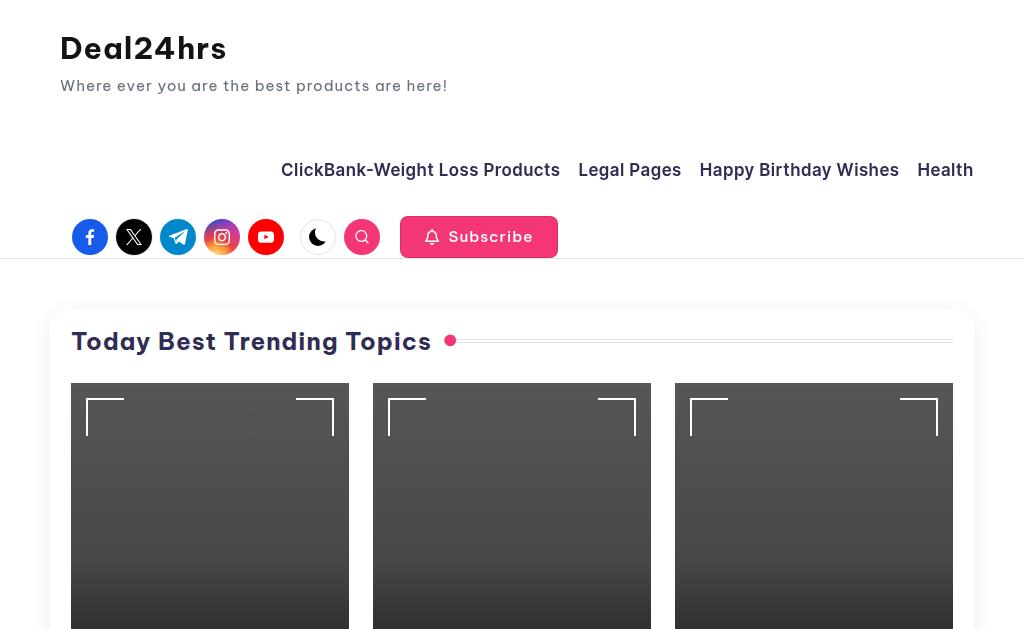Click the Subscribe button text

(x=490, y=237)
